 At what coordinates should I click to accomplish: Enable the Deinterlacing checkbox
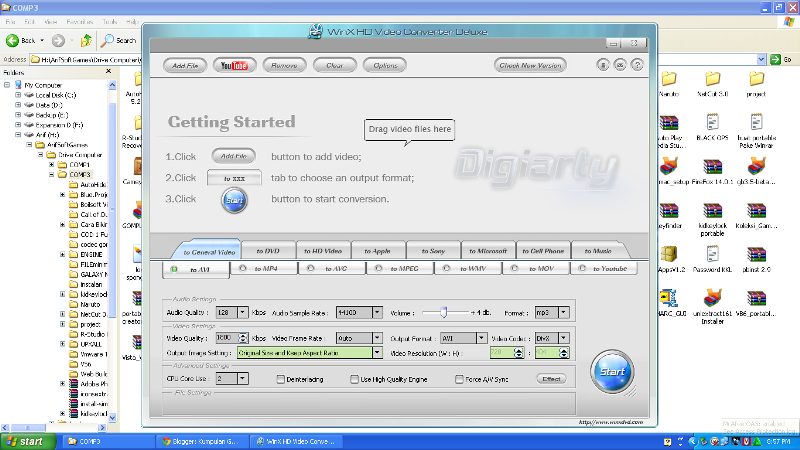click(x=281, y=379)
